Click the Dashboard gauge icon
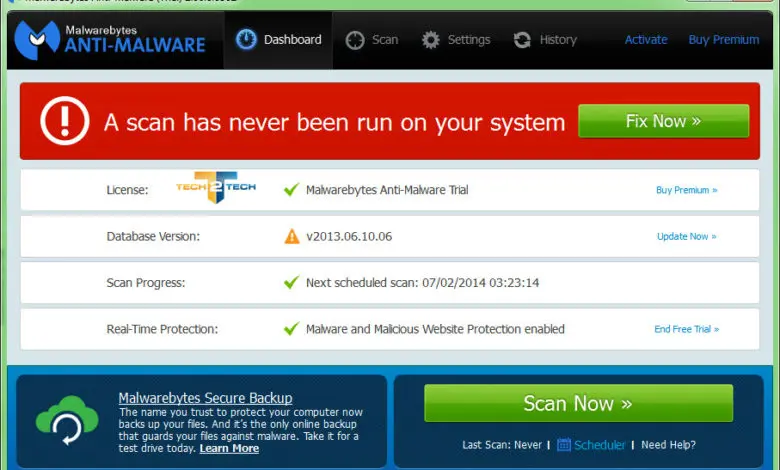 (x=246, y=39)
